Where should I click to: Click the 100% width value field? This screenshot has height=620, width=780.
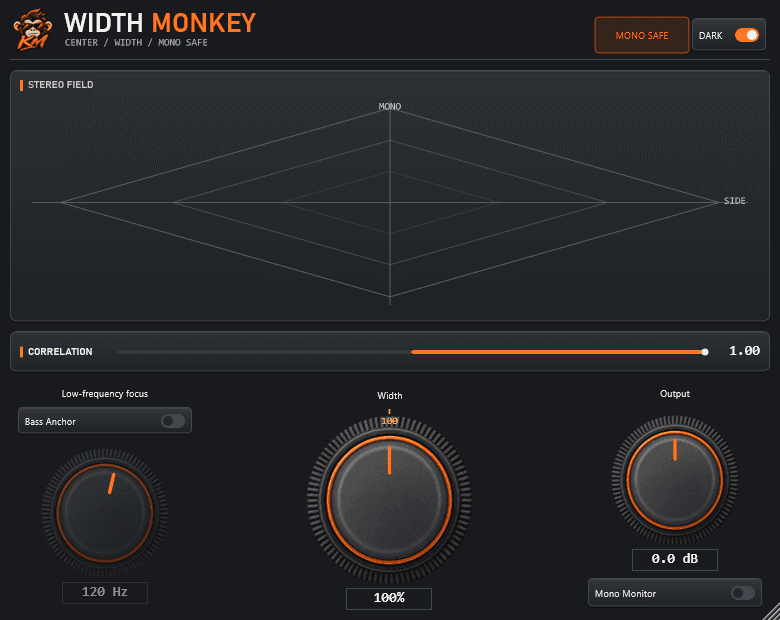(x=389, y=598)
